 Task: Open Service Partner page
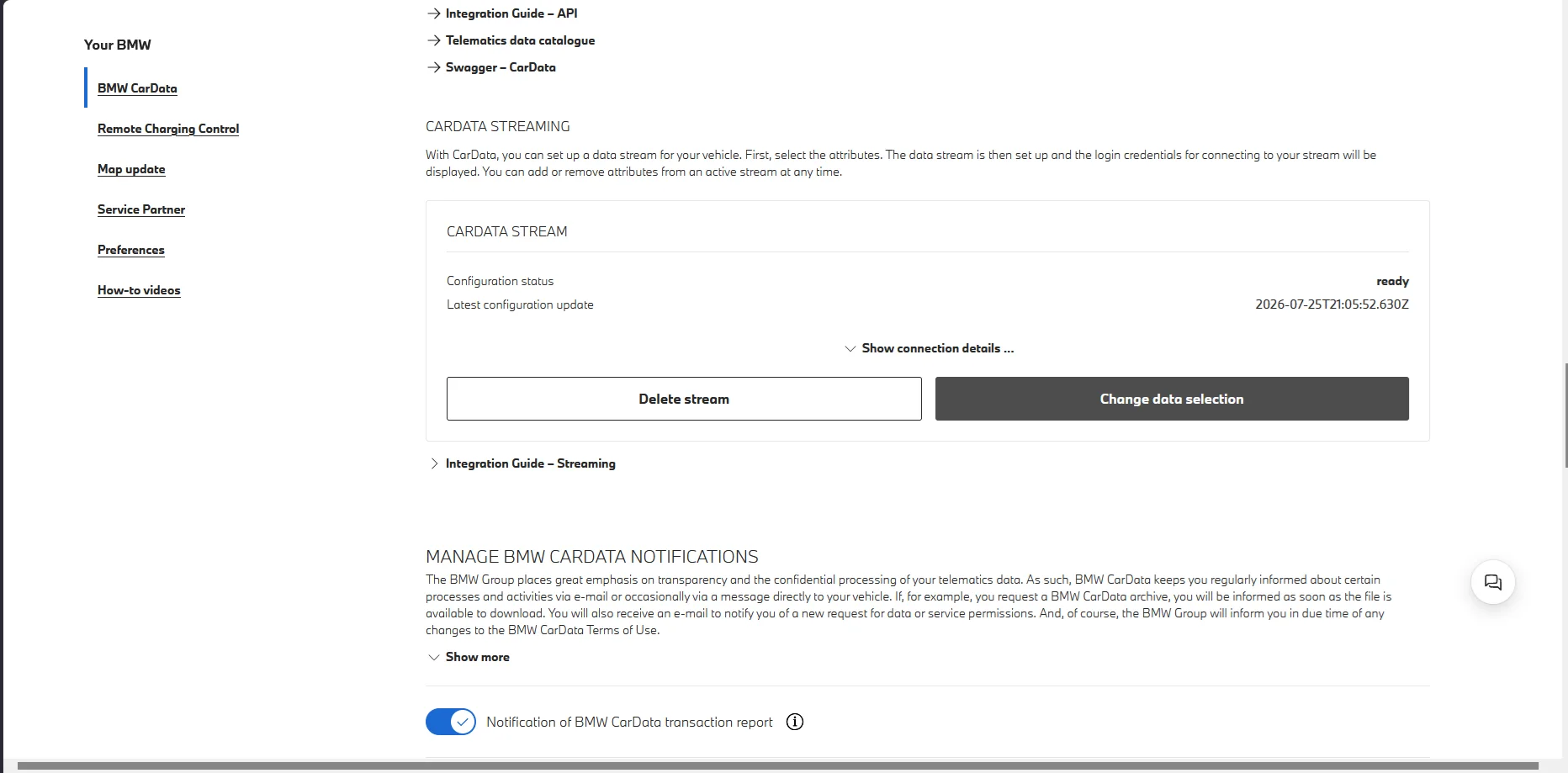141,209
